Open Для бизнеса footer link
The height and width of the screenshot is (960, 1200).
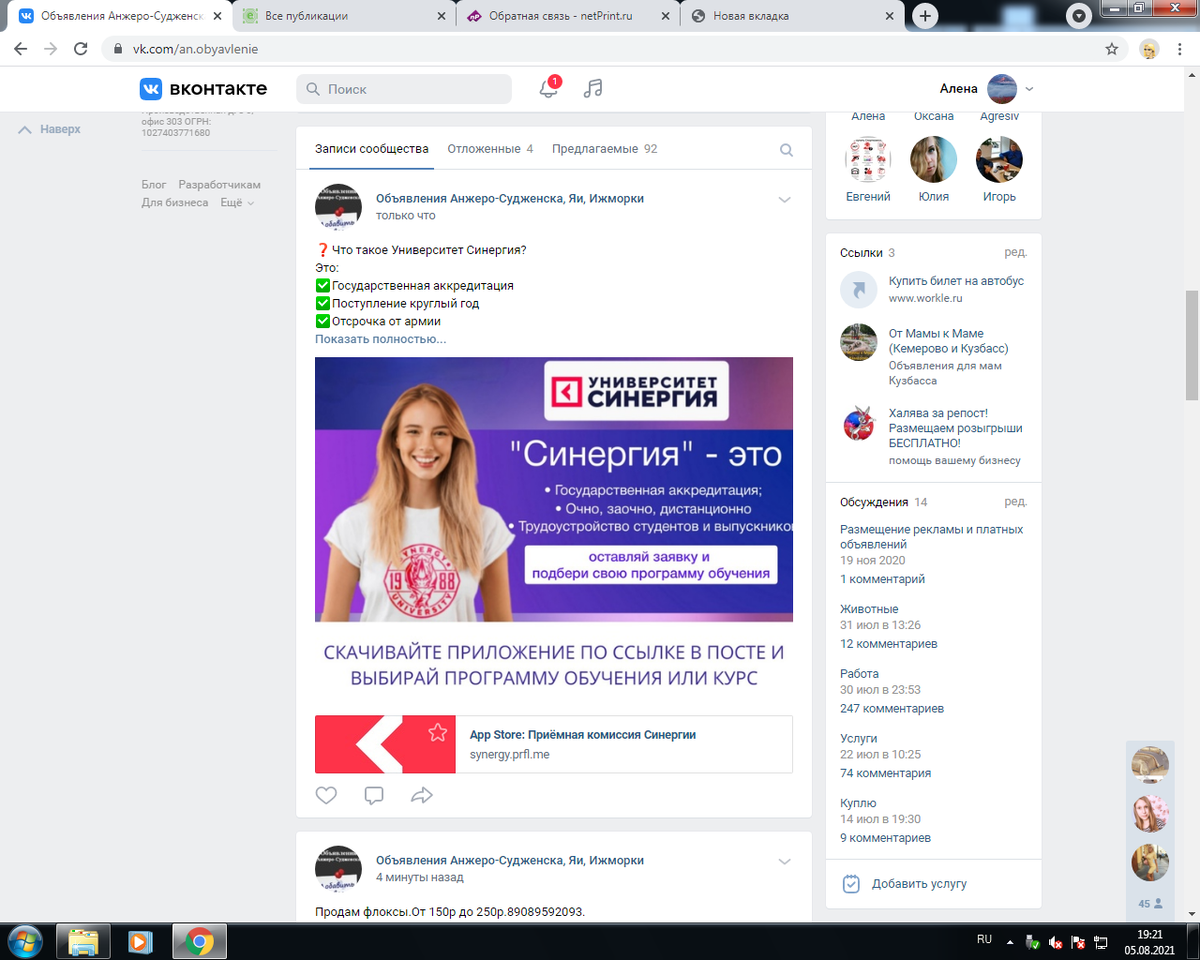pyautogui.click(x=175, y=203)
